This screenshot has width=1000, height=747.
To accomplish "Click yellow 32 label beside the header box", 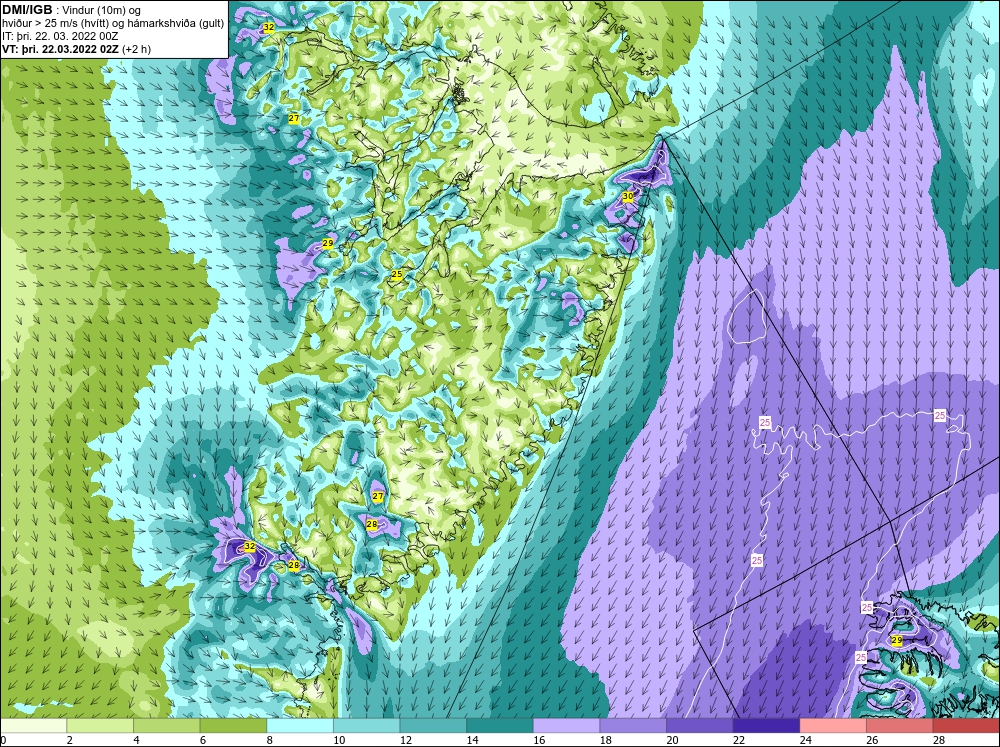I will click(x=268, y=27).
